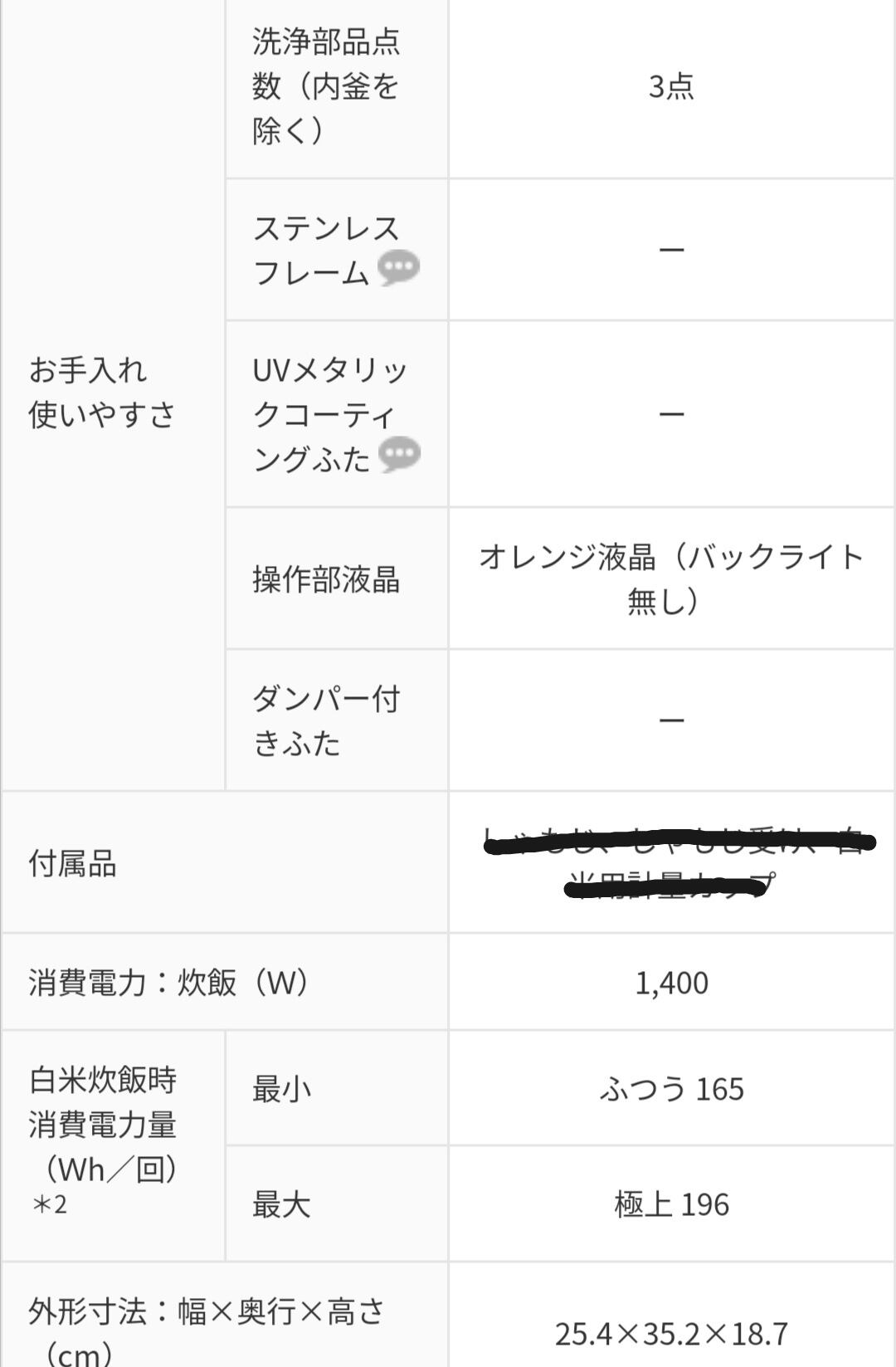The width and height of the screenshot is (896, 1367).
Task: Select the 25.4×35.2×18.7 dimensions value
Action: (671, 1333)
